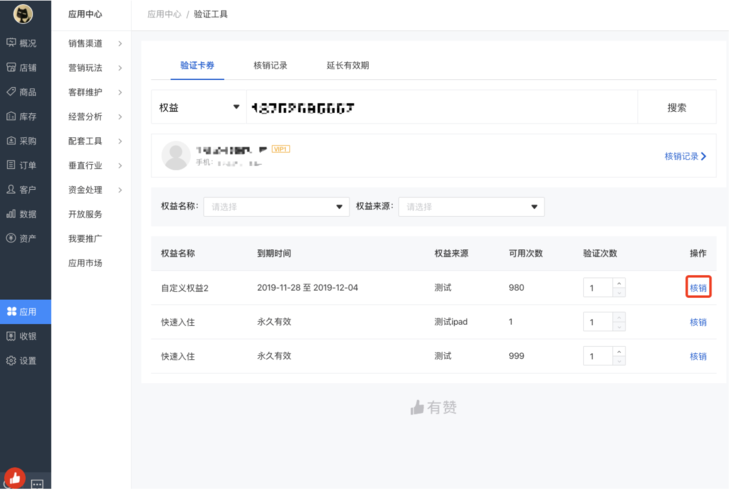Open the 权益名称 select dropdown
The image size is (730, 490).
pyautogui.click(x=276, y=207)
